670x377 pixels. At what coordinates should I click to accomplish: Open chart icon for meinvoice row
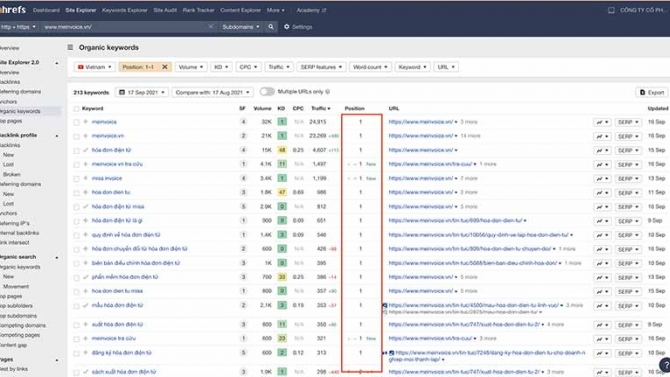(x=602, y=122)
